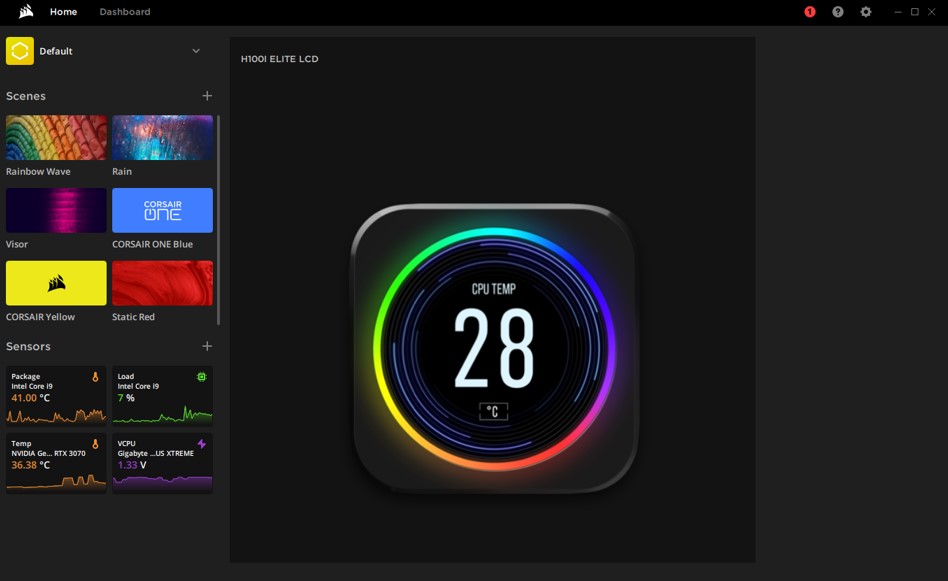This screenshot has width=948, height=581.
Task: Expand the Default profile dropdown chevron
Action: (196, 51)
